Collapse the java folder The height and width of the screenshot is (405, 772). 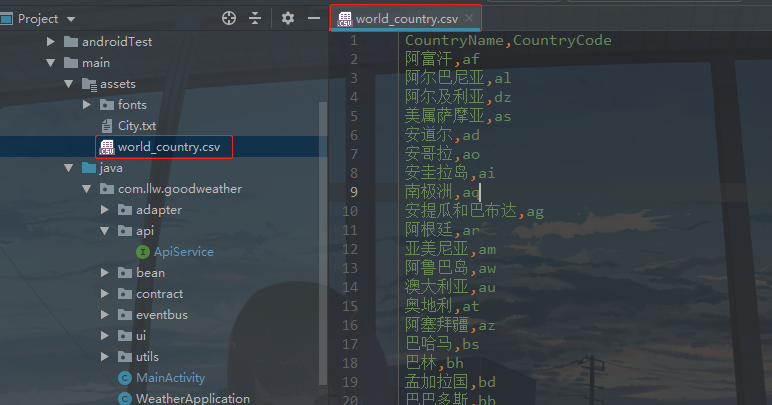coord(68,168)
